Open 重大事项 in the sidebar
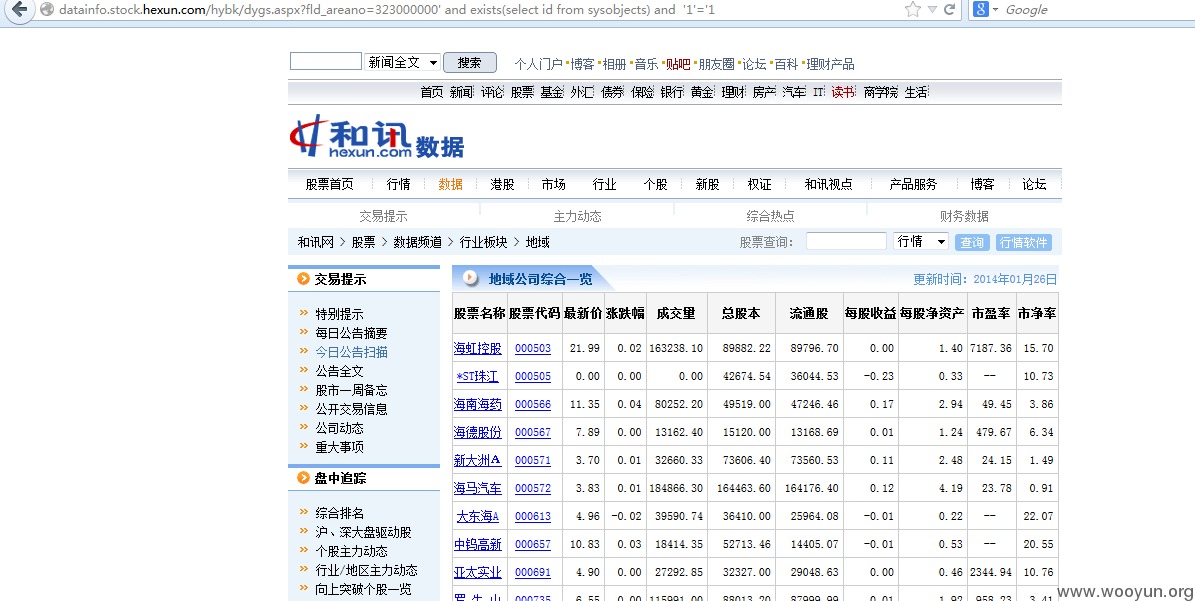1195x601 pixels. (340, 447)
